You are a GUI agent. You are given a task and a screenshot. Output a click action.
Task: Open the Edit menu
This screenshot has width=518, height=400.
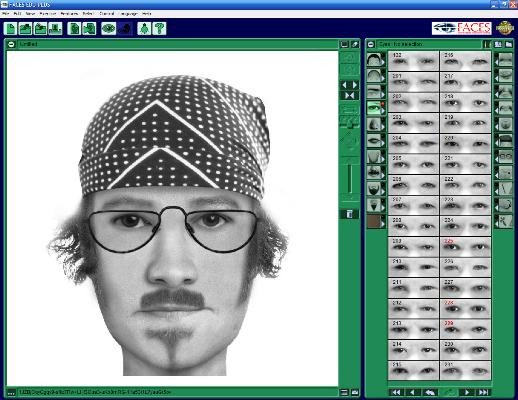[x=17, y=14]
